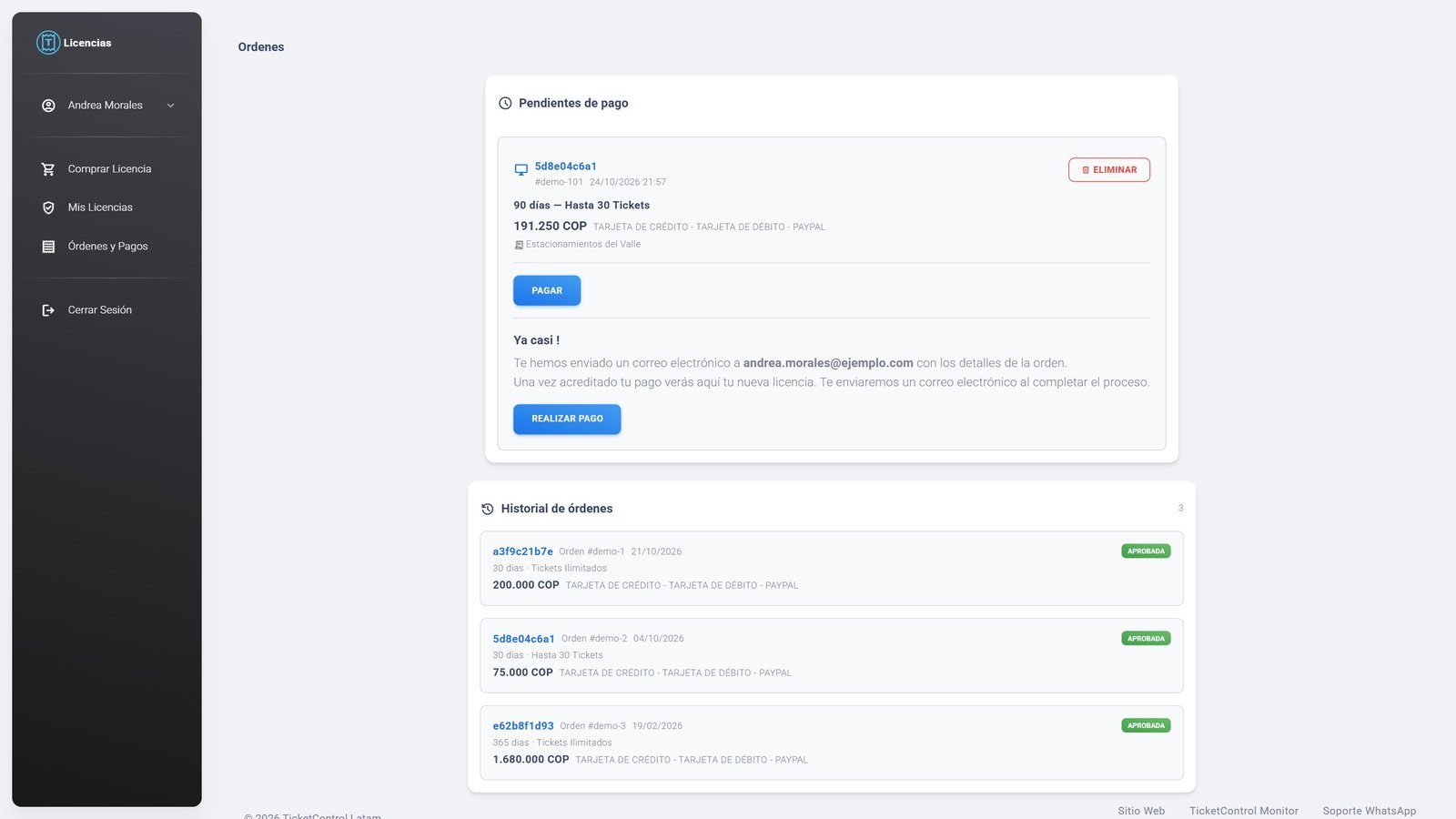Screen dimensions: 1456x819
Task: Click the Licencias ticket logo icon
Action: pos(48,43)
